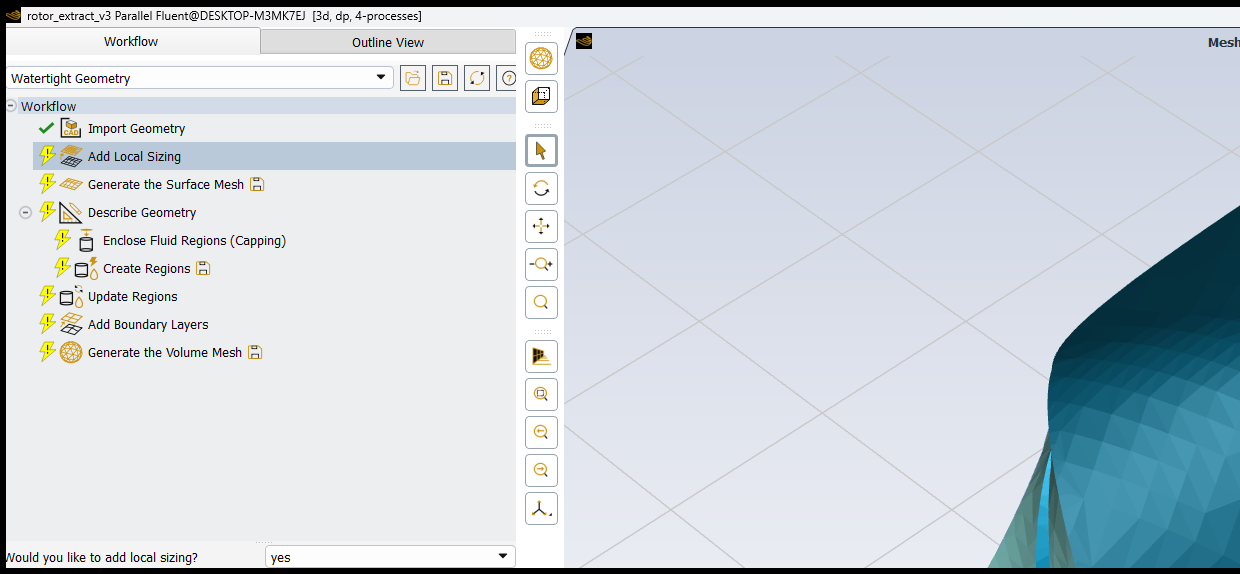
Task: Reset the workflow with the refresh icon
Action: (x=477, y=78)
